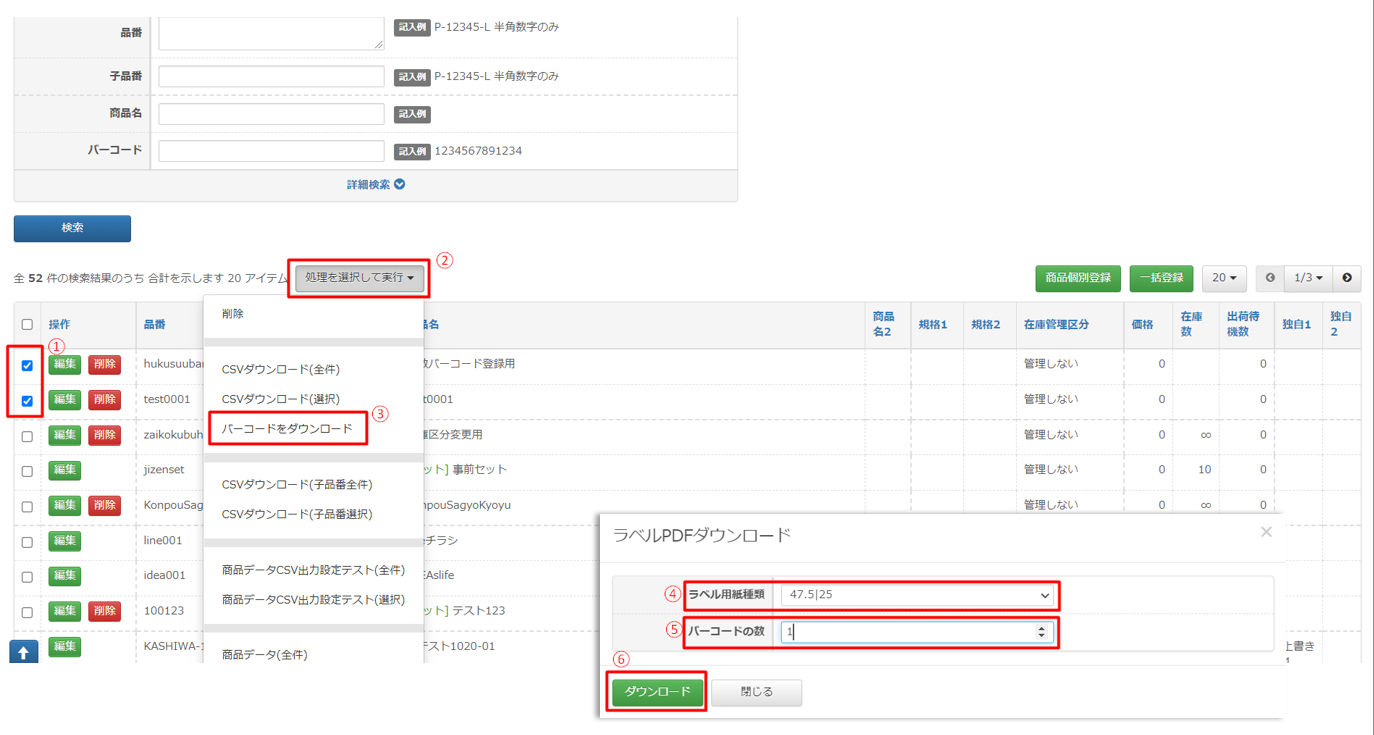Click stepper arrows in バーコードの数 field

[x=1041, y=632]
